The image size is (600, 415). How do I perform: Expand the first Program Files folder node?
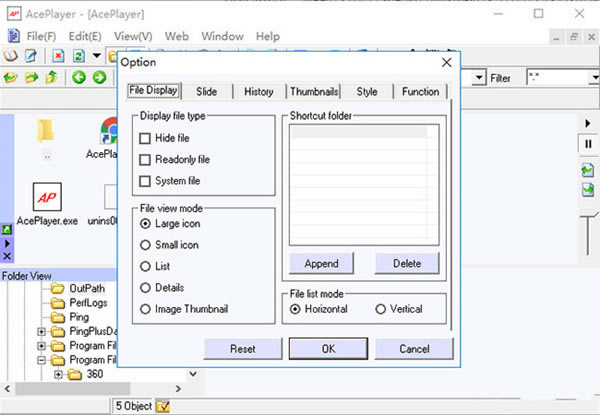pos(41,346)
